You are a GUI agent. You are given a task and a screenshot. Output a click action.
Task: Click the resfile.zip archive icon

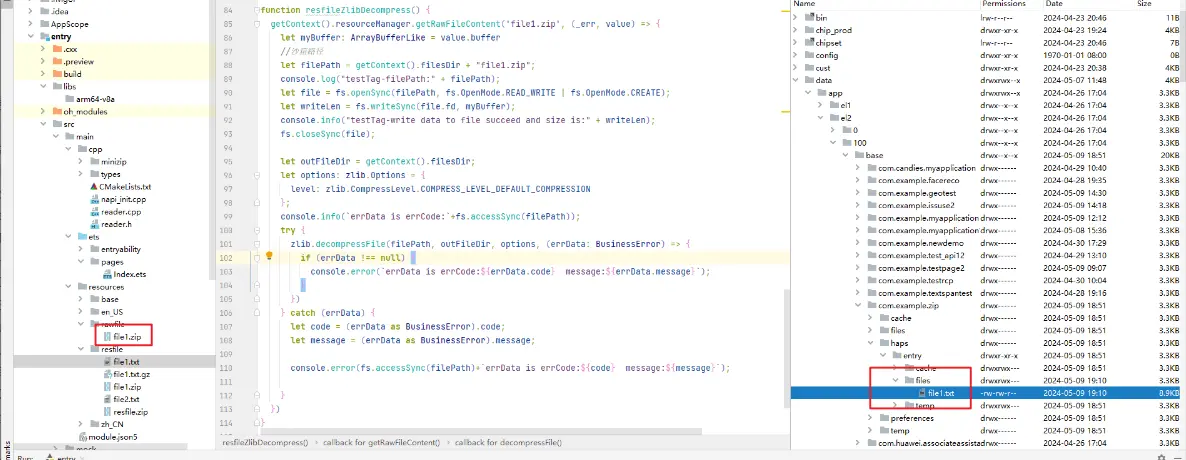pyautogui.click(x=107, y=412)
